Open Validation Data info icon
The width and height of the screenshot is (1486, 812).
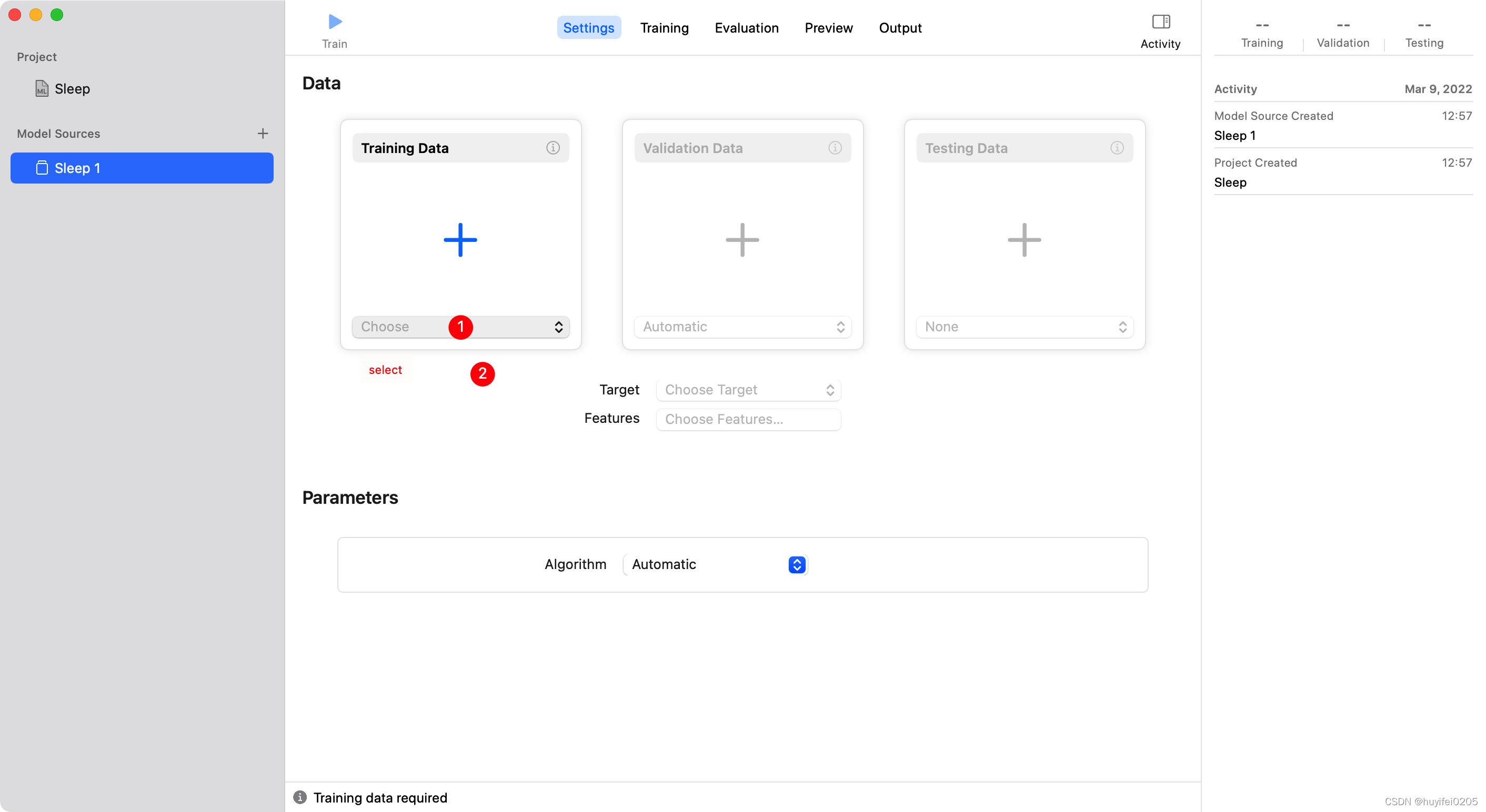[835, 148]
